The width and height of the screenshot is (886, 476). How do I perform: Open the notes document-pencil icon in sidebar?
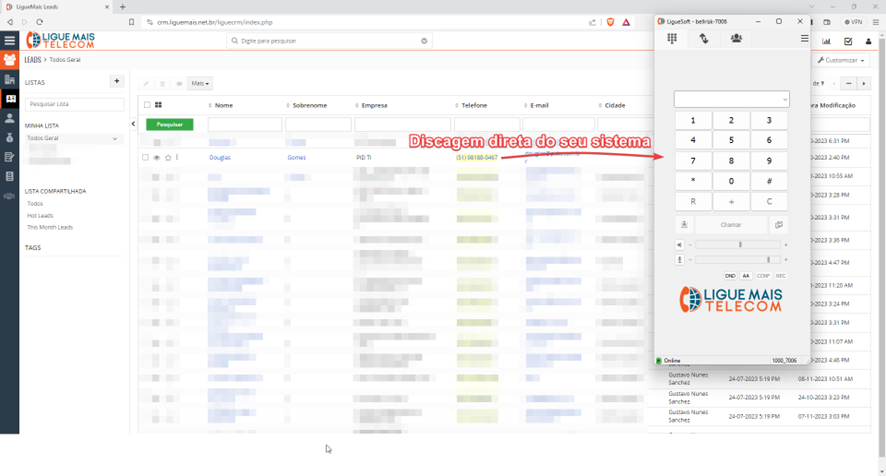pos(10,157)
